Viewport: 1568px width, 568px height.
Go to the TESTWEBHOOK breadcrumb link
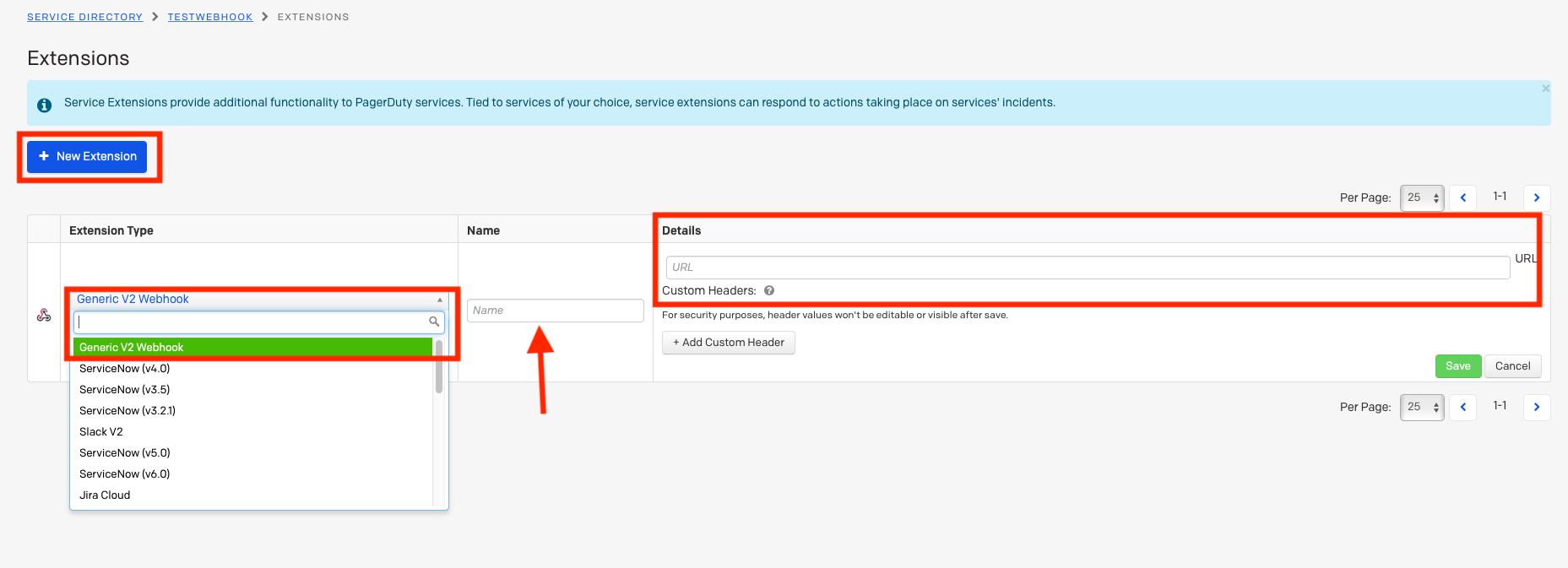pos(210,17)
